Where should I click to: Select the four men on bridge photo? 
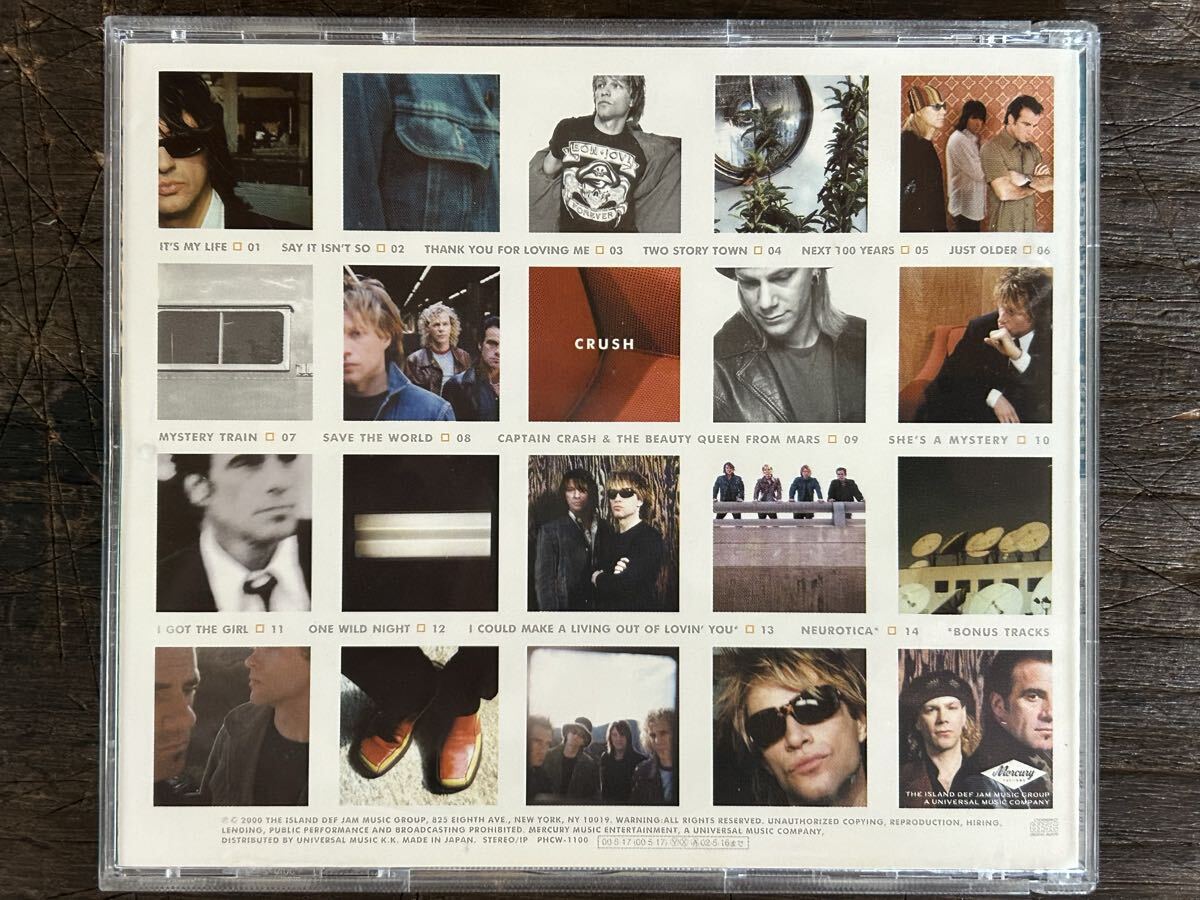789,534
